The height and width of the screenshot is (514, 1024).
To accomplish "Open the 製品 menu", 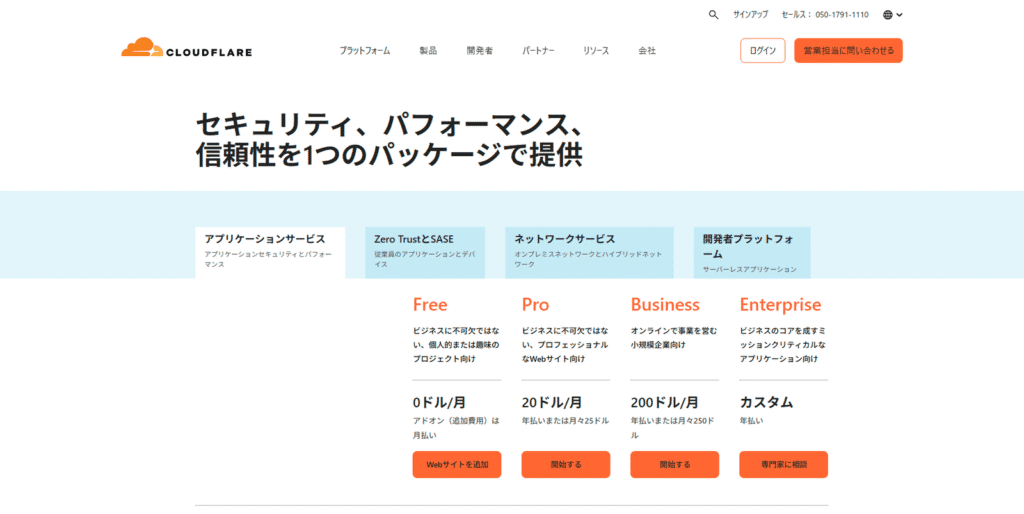I will tap(428, 50).
